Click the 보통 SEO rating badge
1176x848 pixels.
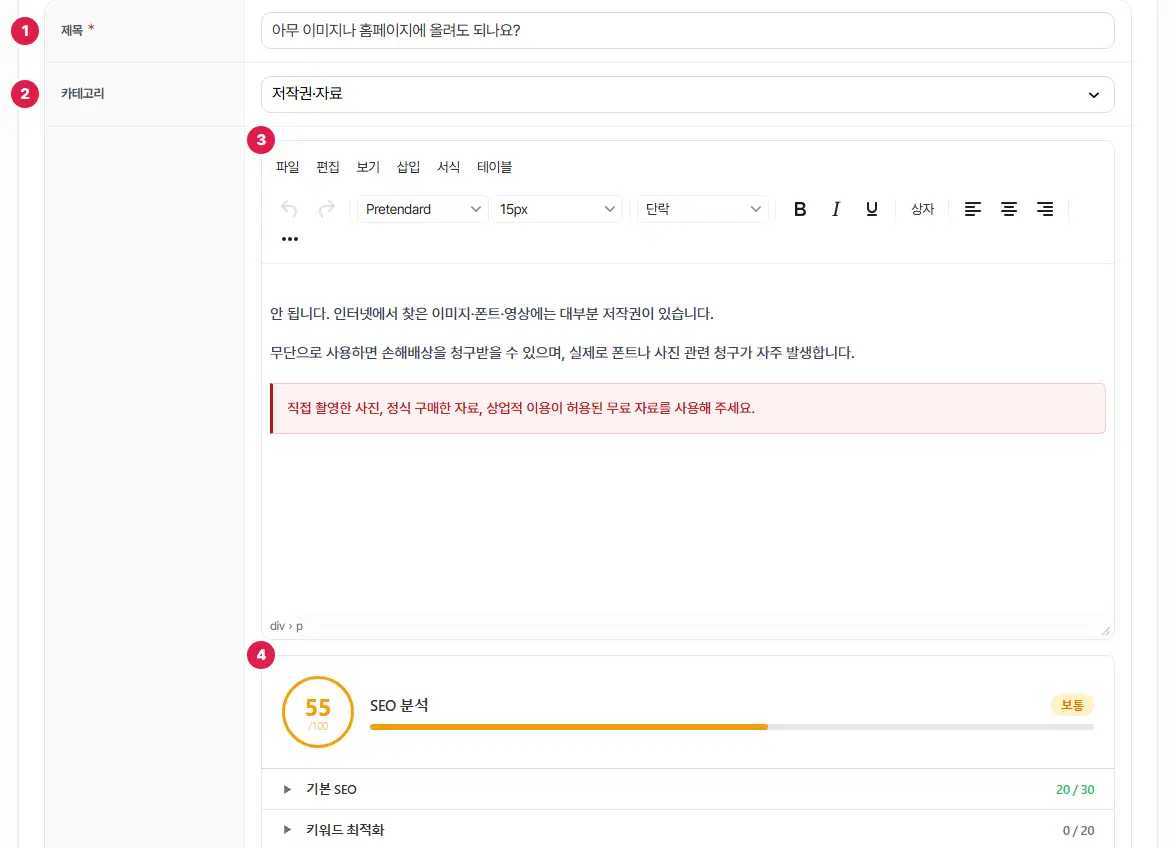point(1072,705)
